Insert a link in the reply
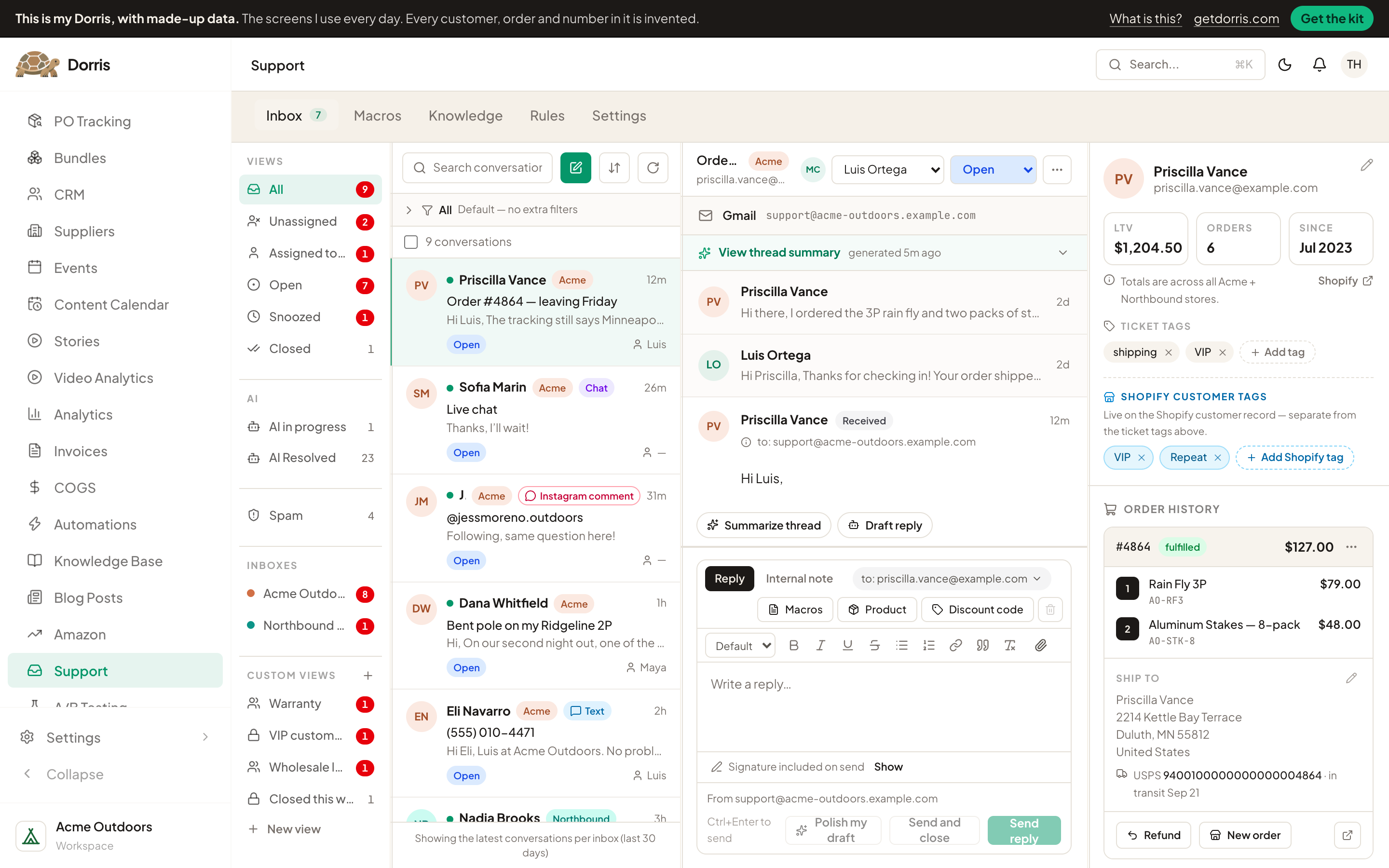 click(955, 645)
